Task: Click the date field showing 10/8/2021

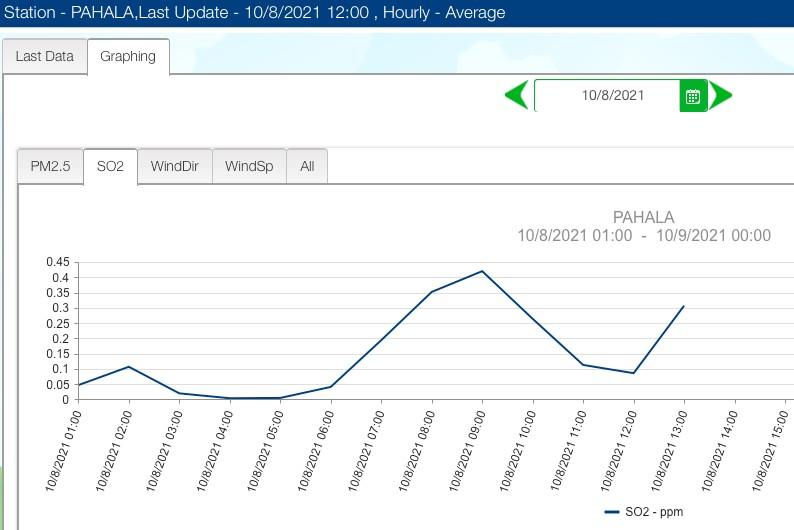Action: click(612, 96)
